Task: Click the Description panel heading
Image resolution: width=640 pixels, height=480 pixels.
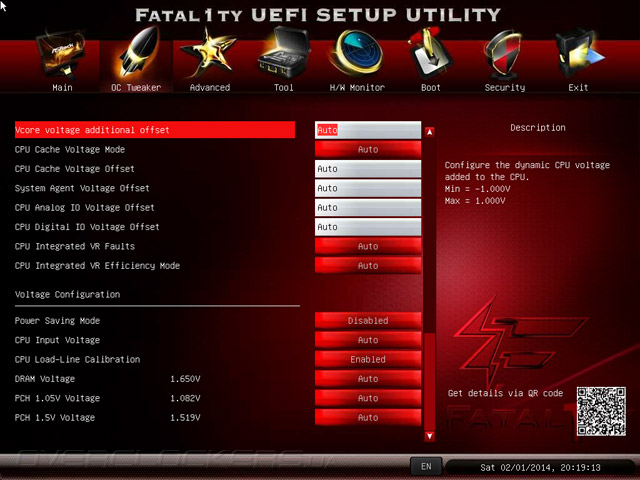Action: 538,128
